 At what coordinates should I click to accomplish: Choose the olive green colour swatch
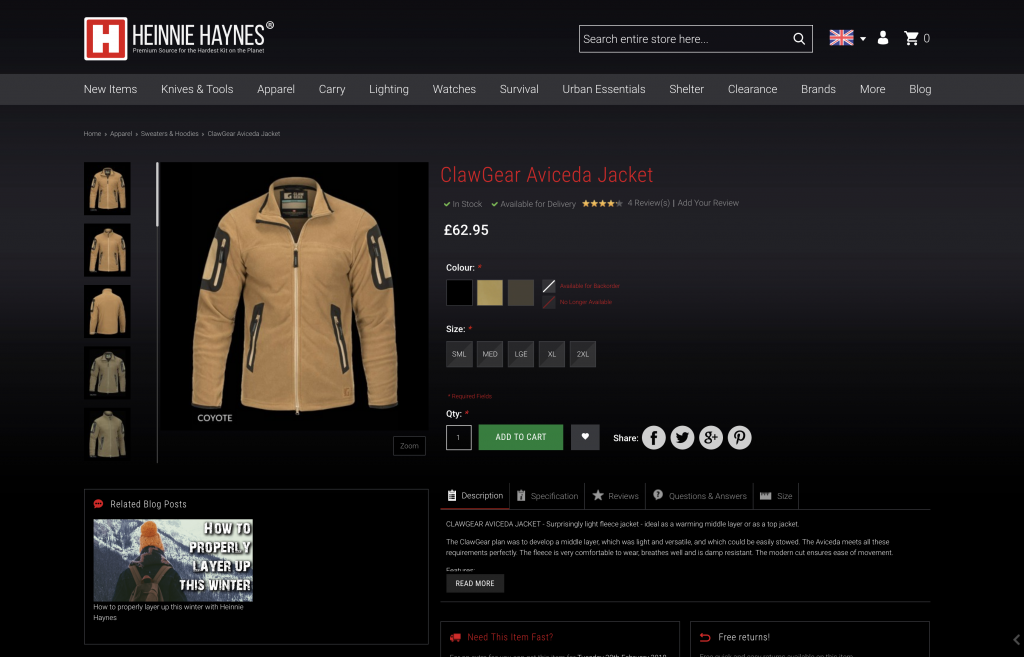tap(520, 293)
